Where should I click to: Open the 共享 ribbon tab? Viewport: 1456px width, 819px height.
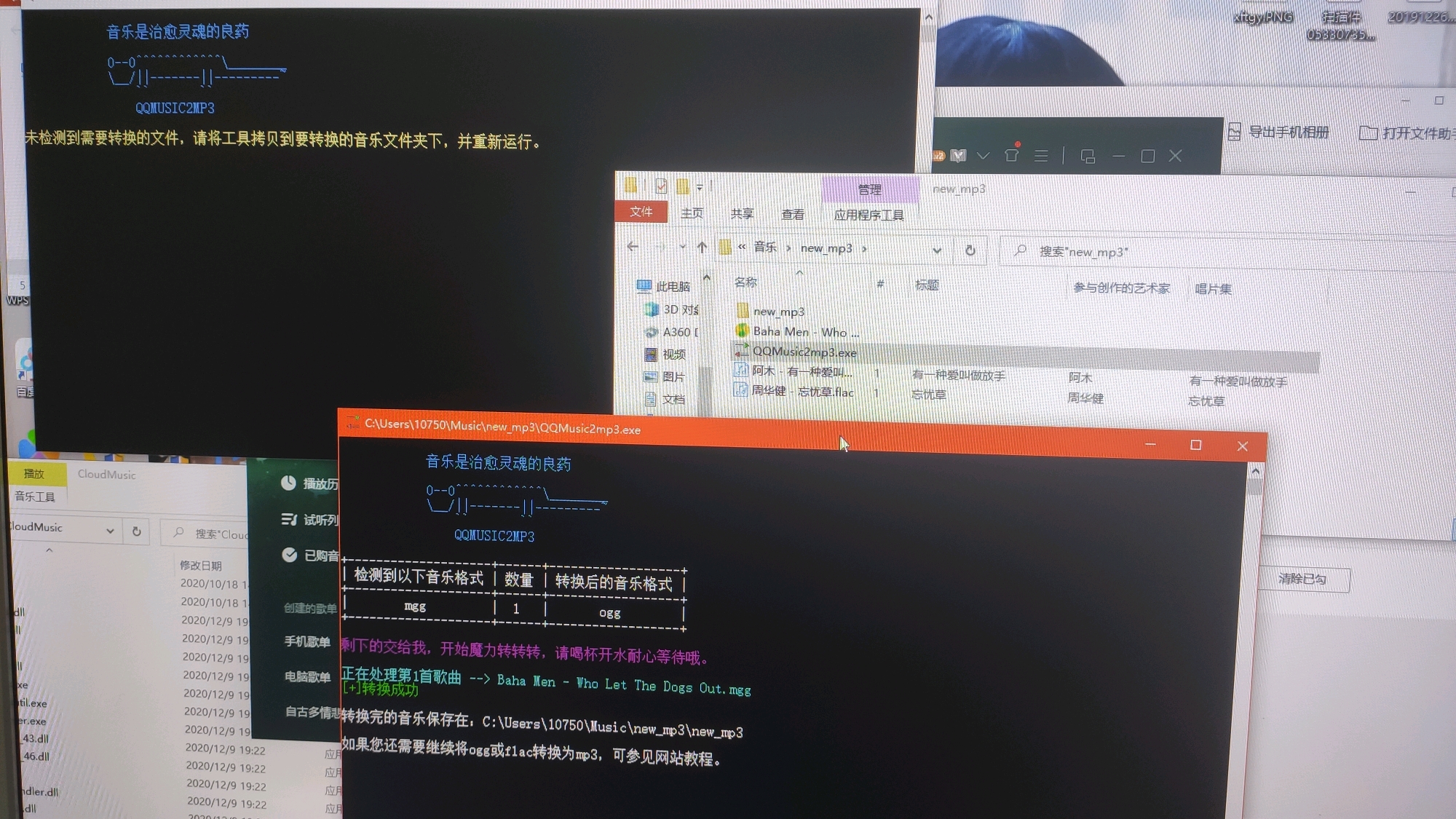pyautogui.click(x=742, y=213)
